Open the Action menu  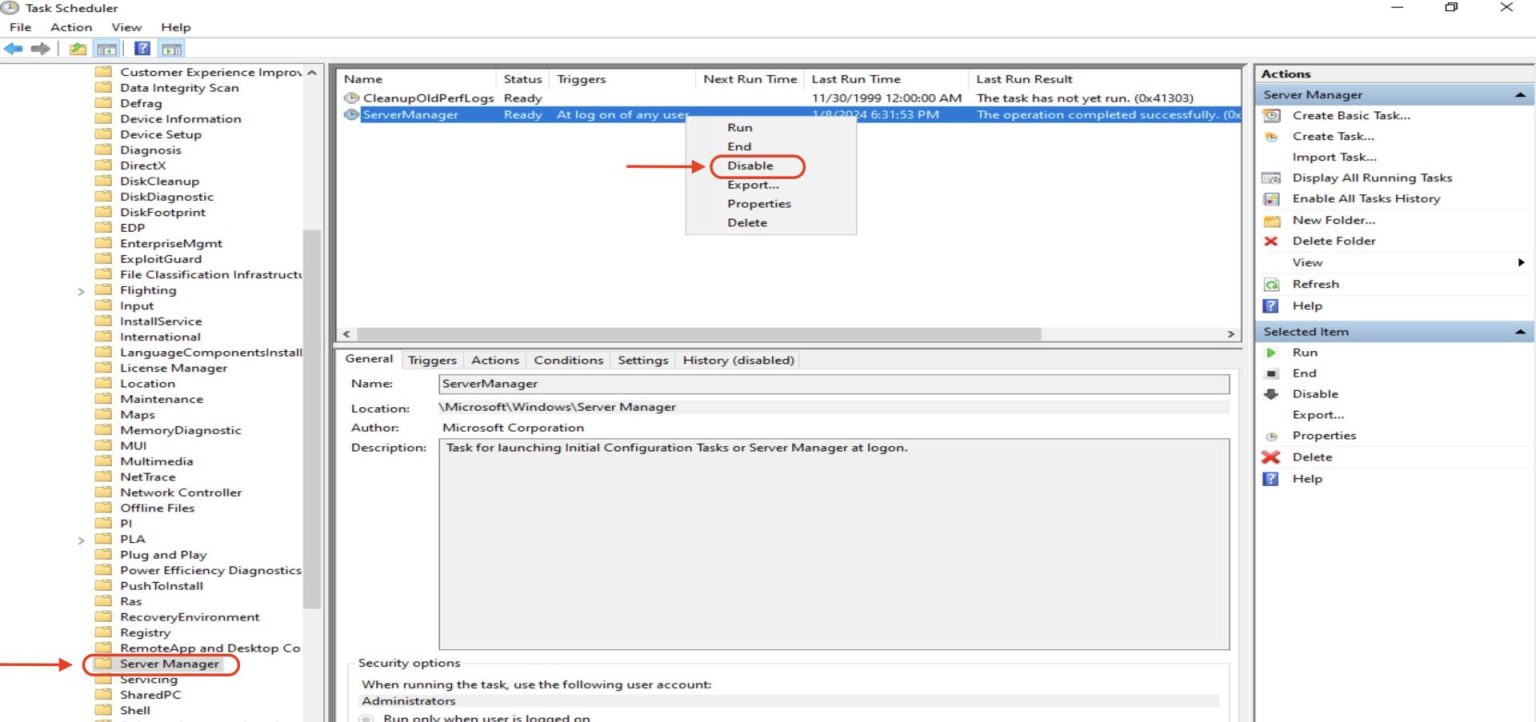click(70, 27)
